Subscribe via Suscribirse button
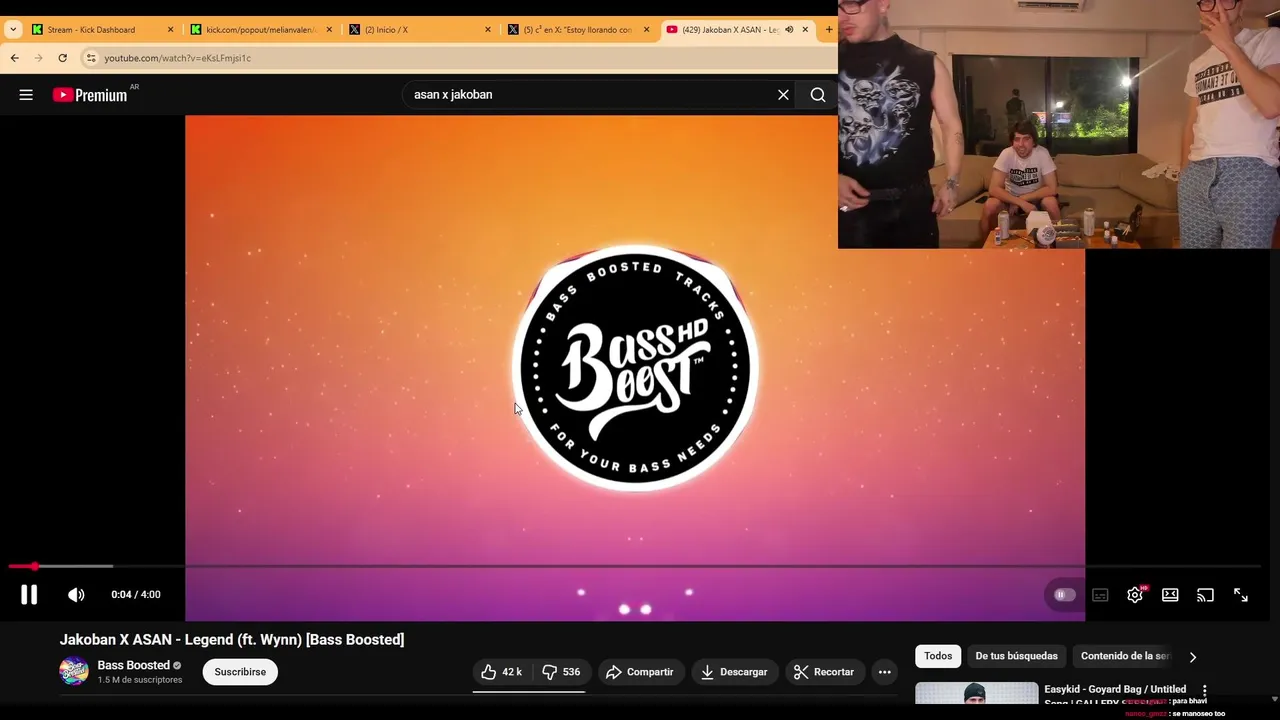Image resolution: width=1280 pixels, height=720 pixels. click(x=240, y=672)
